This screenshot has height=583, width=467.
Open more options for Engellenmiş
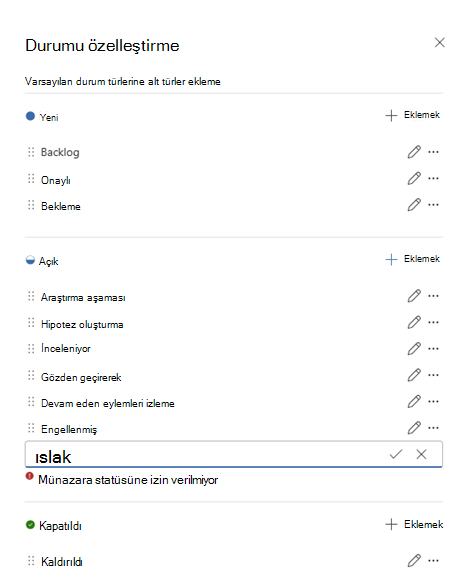point(433,428)
